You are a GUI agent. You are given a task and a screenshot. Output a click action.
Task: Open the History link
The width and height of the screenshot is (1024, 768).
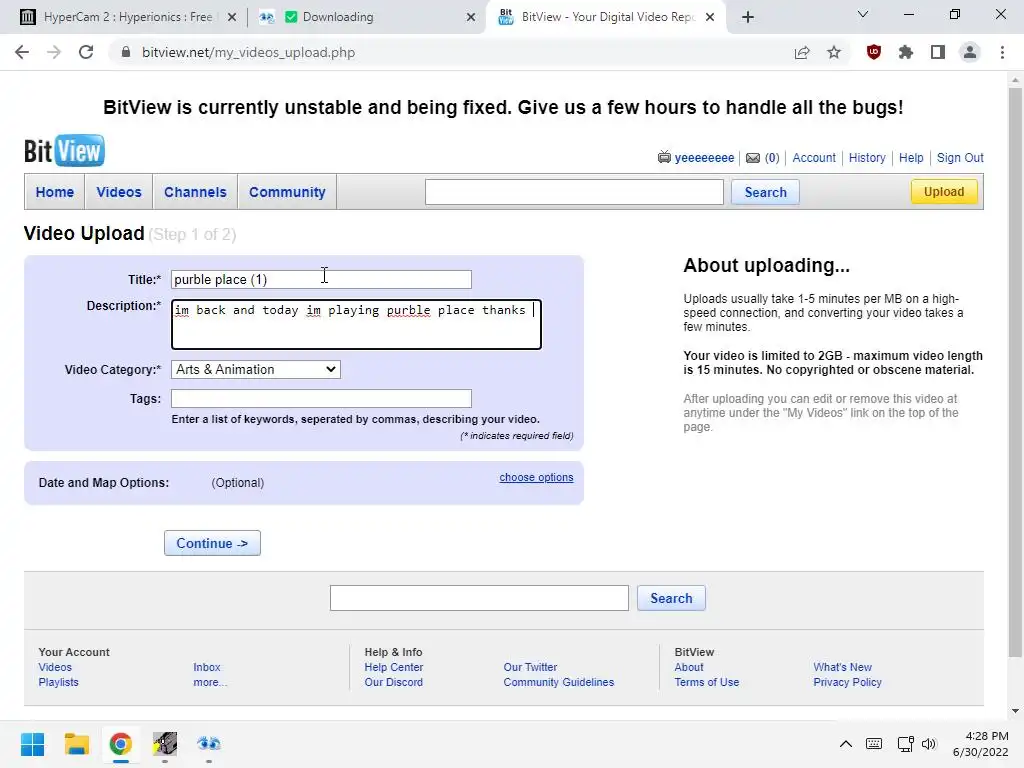[867, 157]
